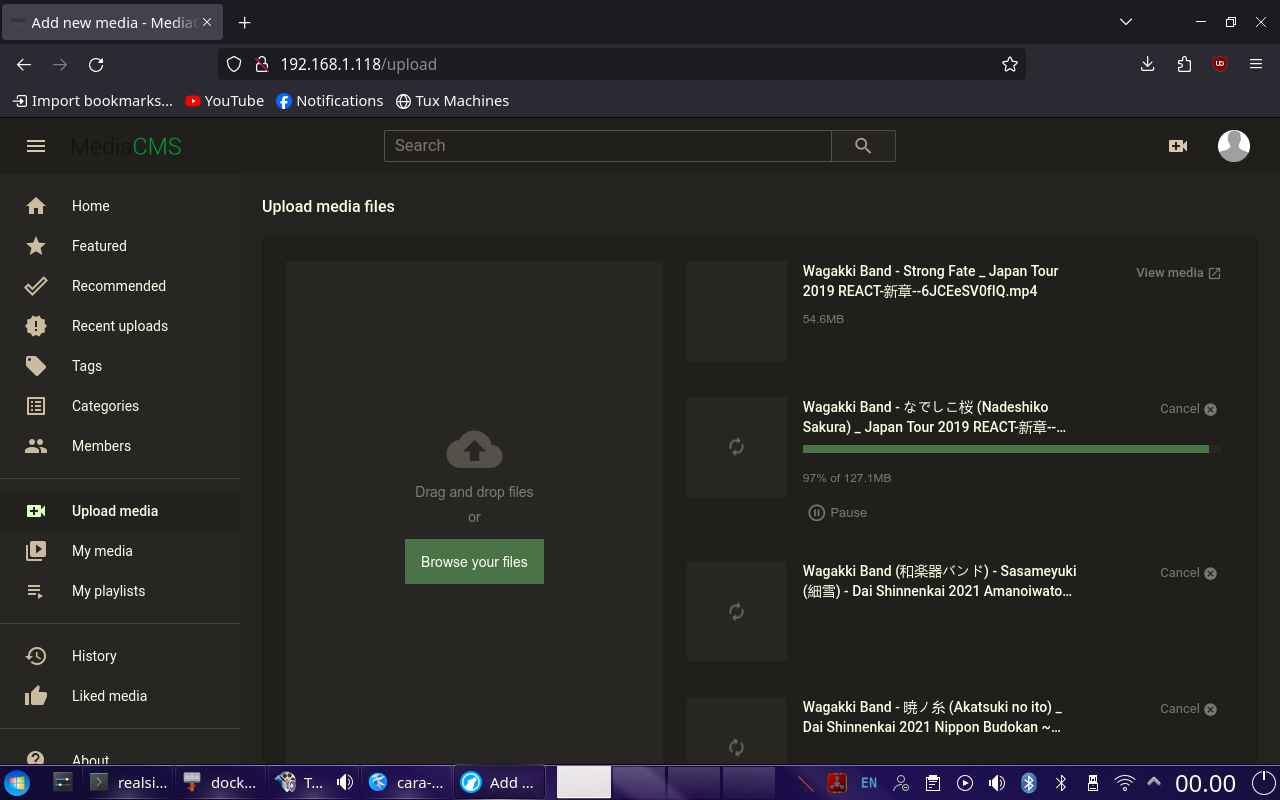Click the Sasameyuki file name text
1280x800 pixels.
coord(939,581)
